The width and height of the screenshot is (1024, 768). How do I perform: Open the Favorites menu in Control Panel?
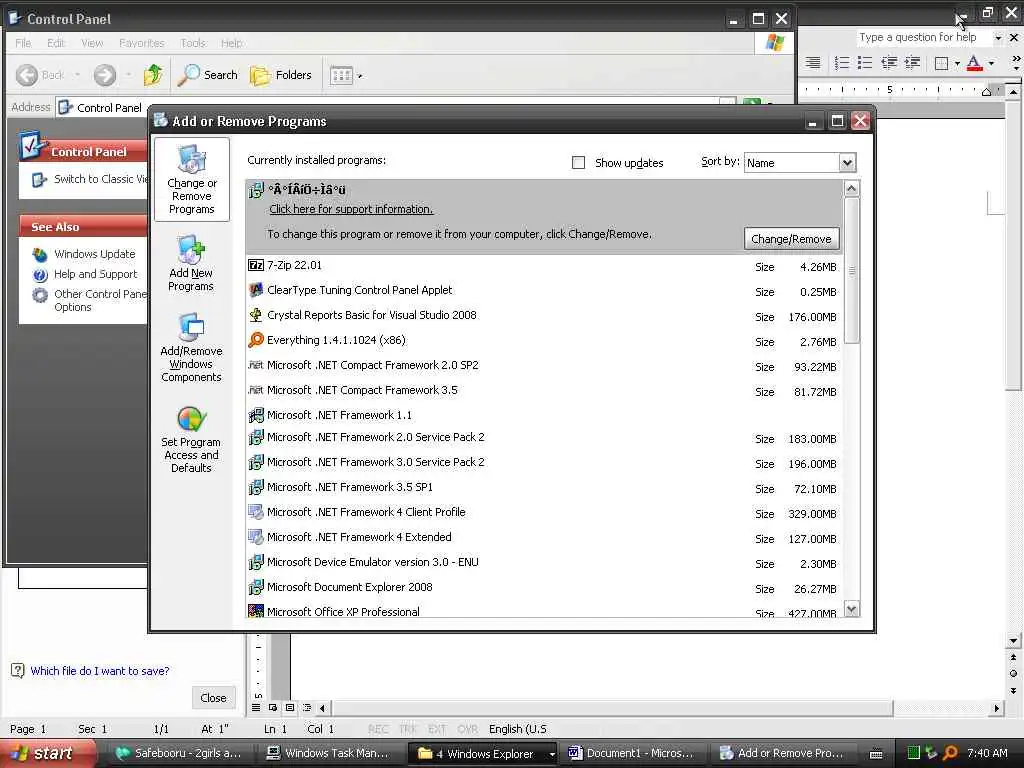[142, 43]
